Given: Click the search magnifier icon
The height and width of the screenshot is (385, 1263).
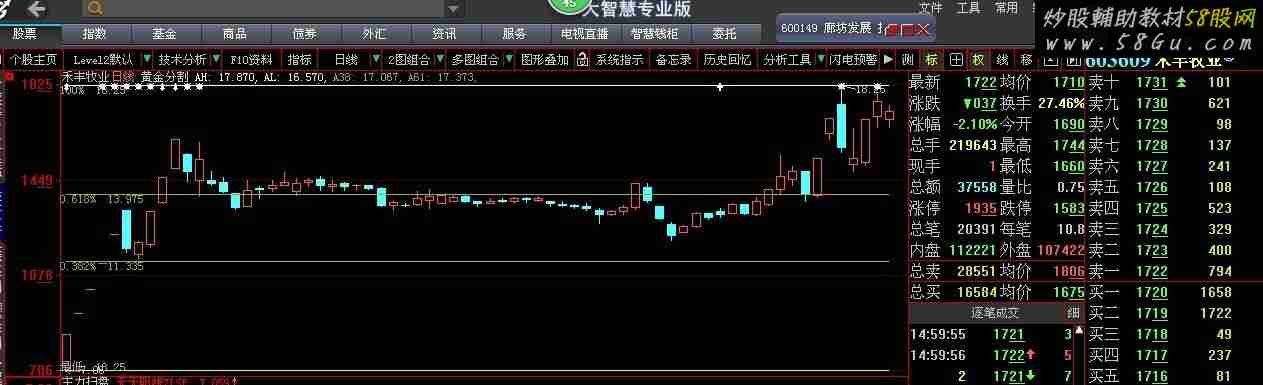Looking at the screenshot, I should click(94, 9).
